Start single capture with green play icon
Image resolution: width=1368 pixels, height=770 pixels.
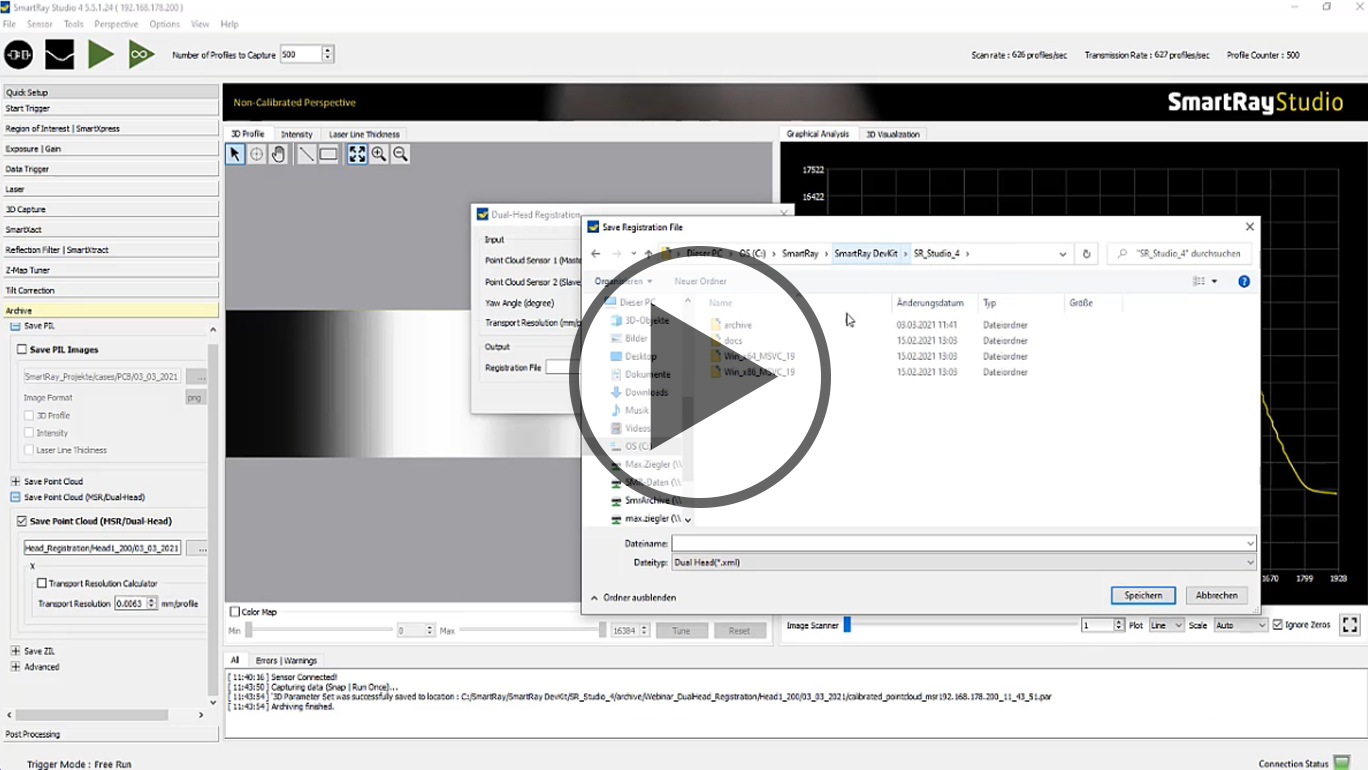point(101,54)
